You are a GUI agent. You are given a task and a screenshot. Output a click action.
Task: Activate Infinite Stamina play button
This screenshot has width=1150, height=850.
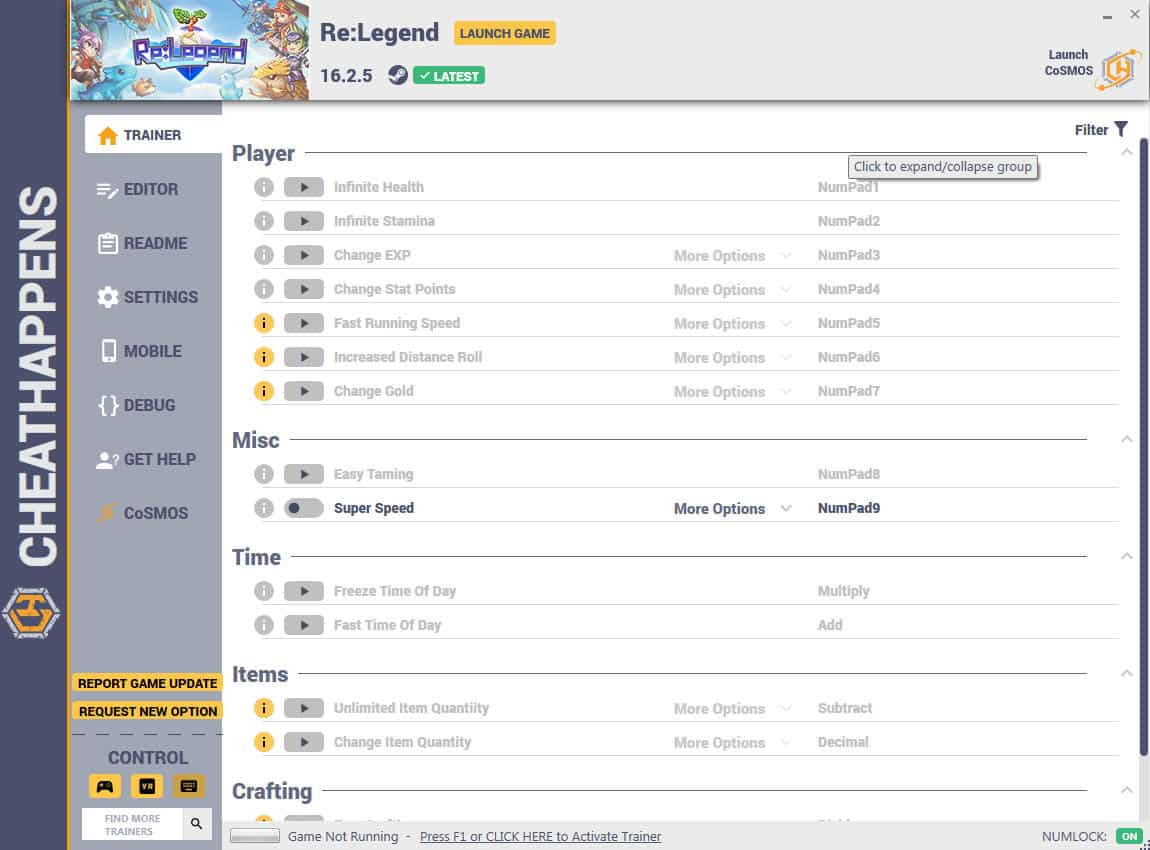click(x=304, y=221)
